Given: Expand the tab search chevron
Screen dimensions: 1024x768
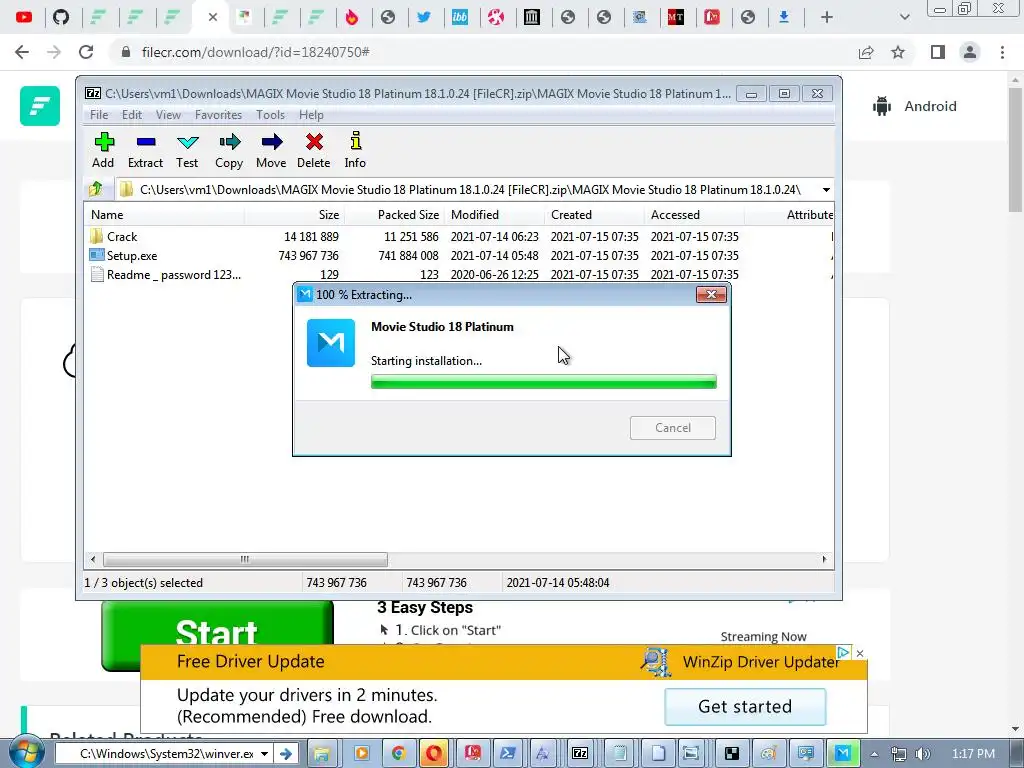Looking at the screenshot, I should coord(904,18).
